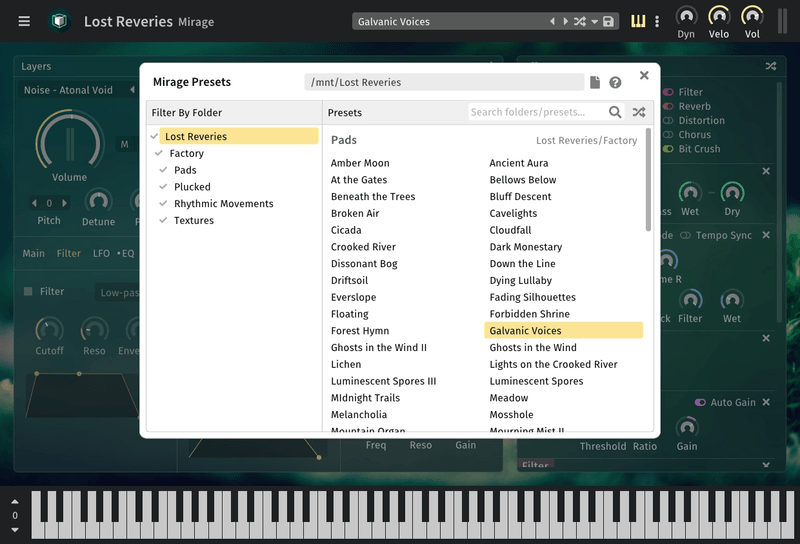
Task: Open the Noise - Atonal Void layer selector
Action: coord(69,90)
